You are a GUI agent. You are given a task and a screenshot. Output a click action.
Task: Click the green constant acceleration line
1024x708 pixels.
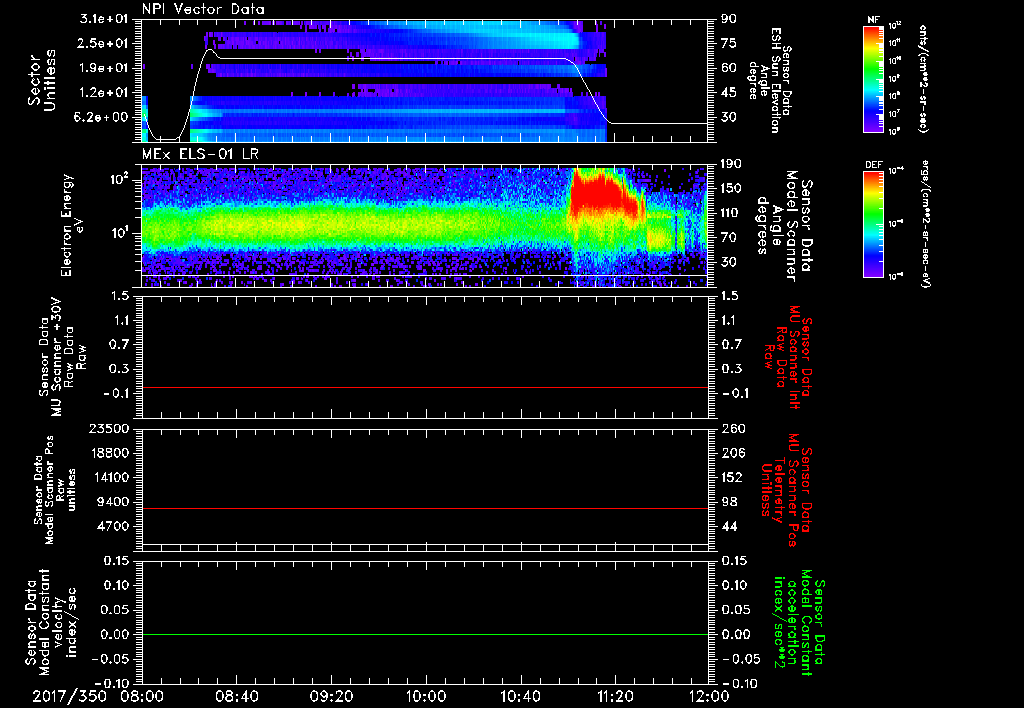[x=425, y=634]
